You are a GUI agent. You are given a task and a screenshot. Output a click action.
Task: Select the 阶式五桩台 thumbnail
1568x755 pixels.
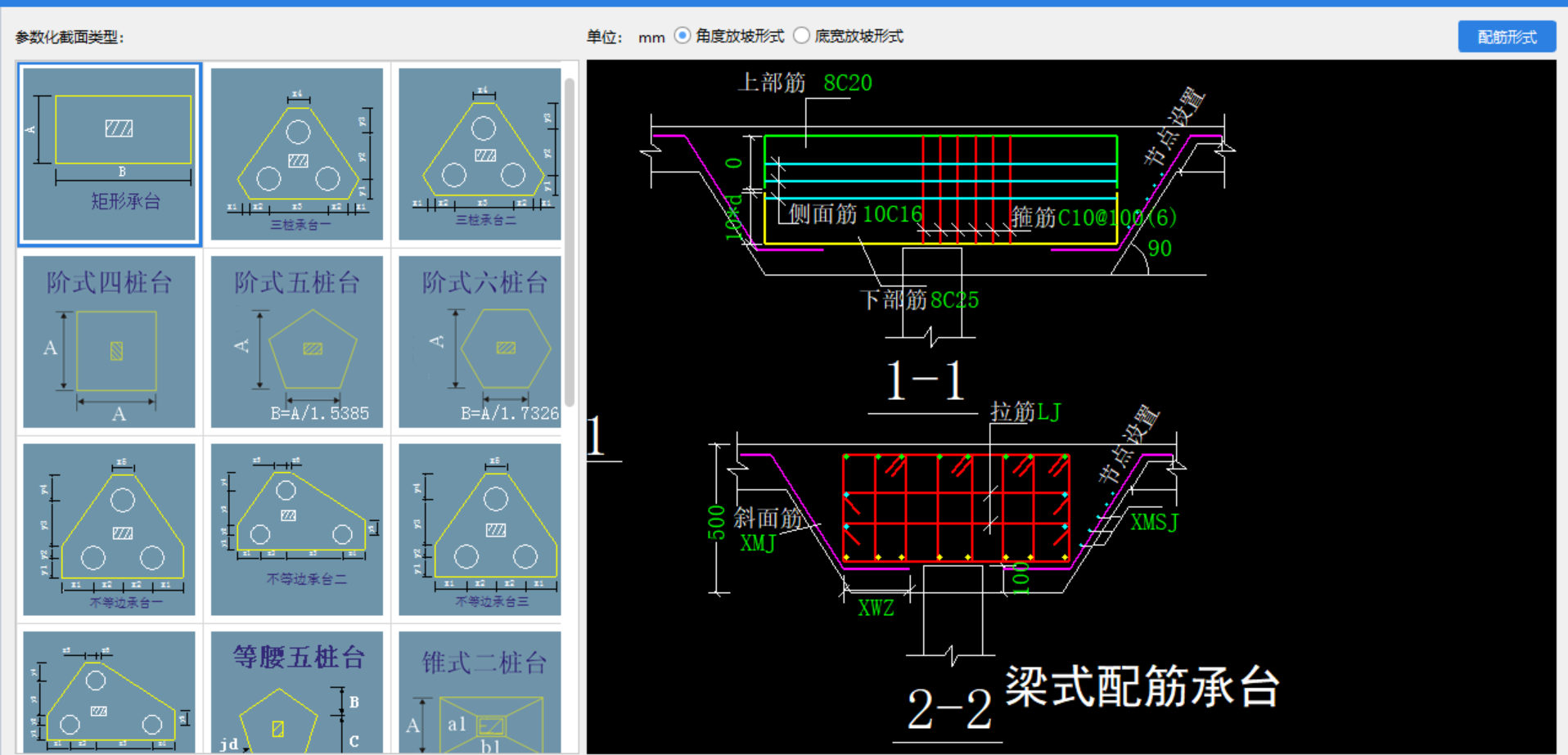tap(297, 342)
